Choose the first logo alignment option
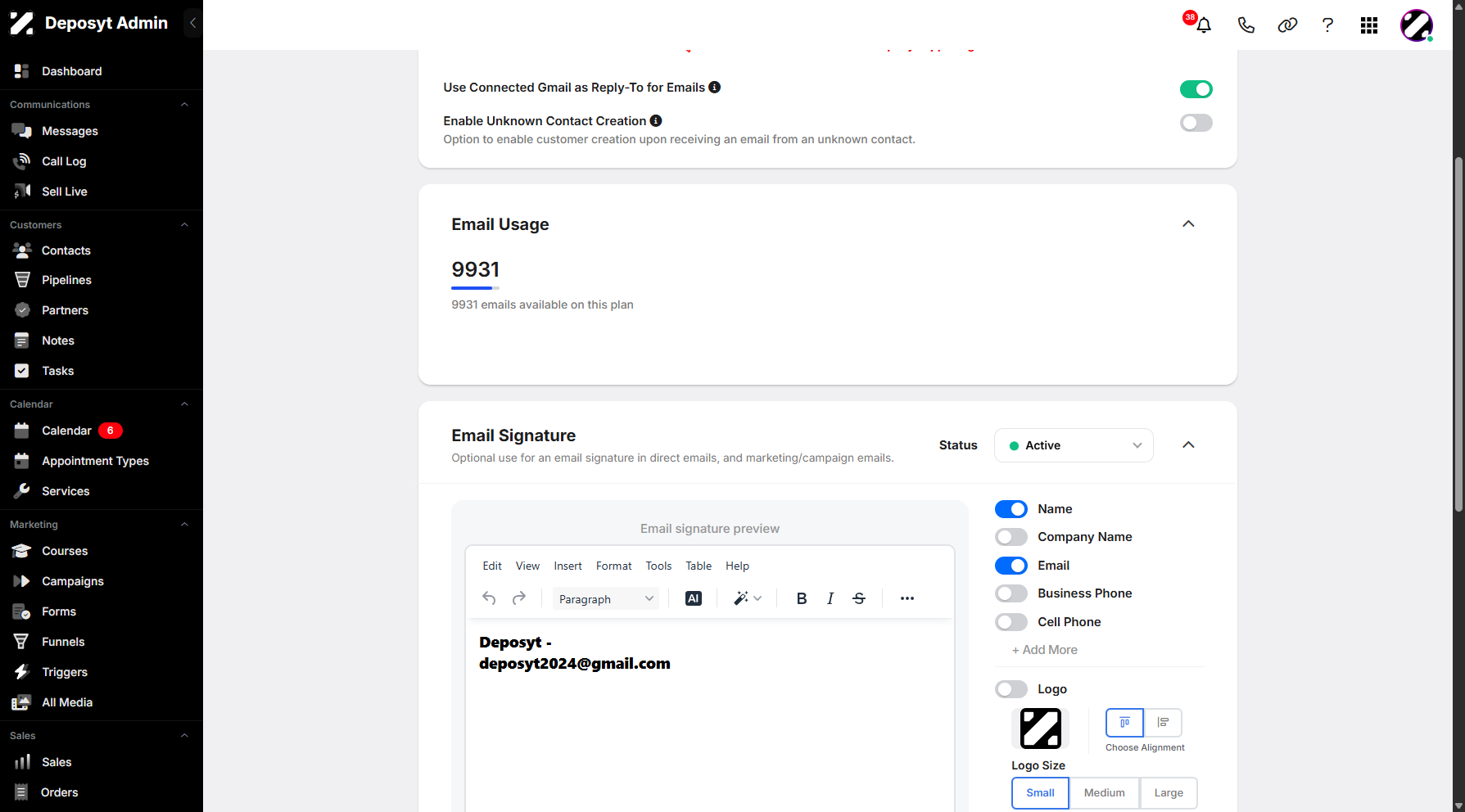This screenshot has height=812, width=1465. pos(1125,723)
